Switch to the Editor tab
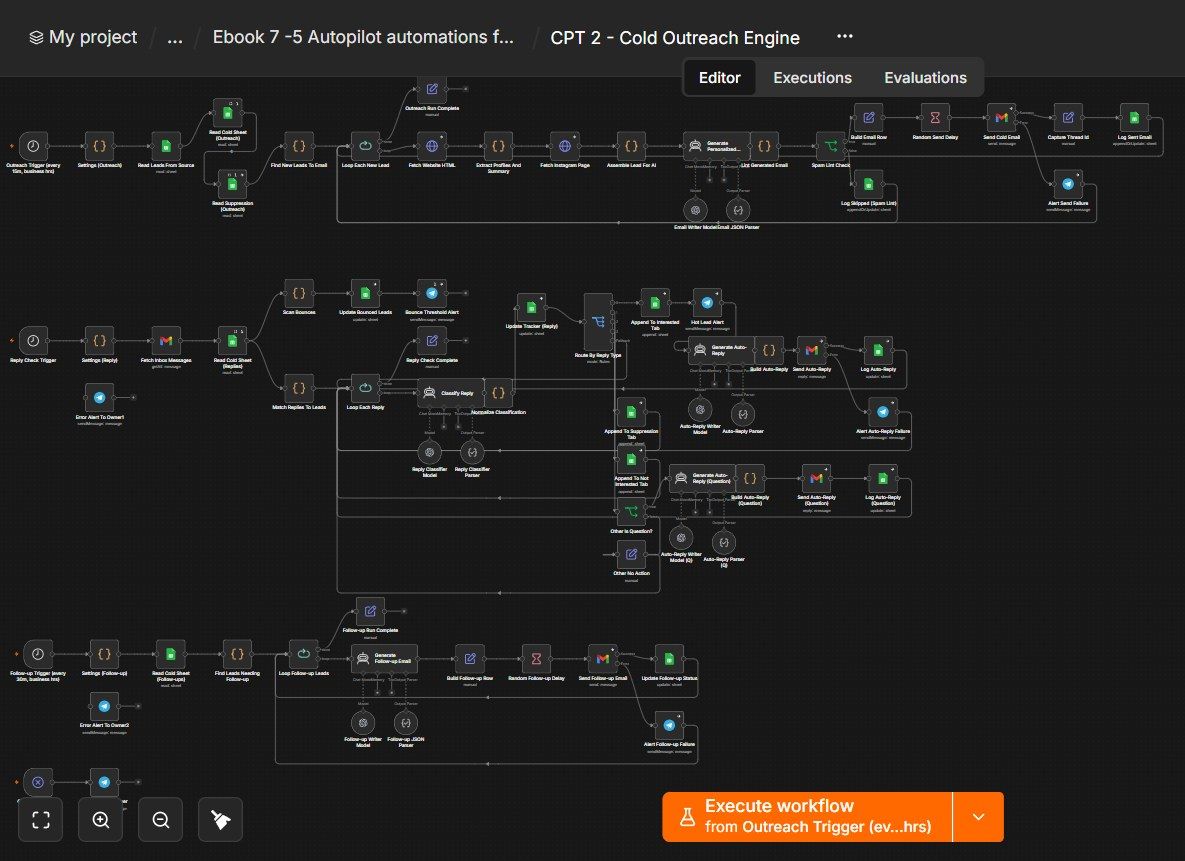Image resolution: width=1185 pixels, height=861 pixels. point(719,78)
